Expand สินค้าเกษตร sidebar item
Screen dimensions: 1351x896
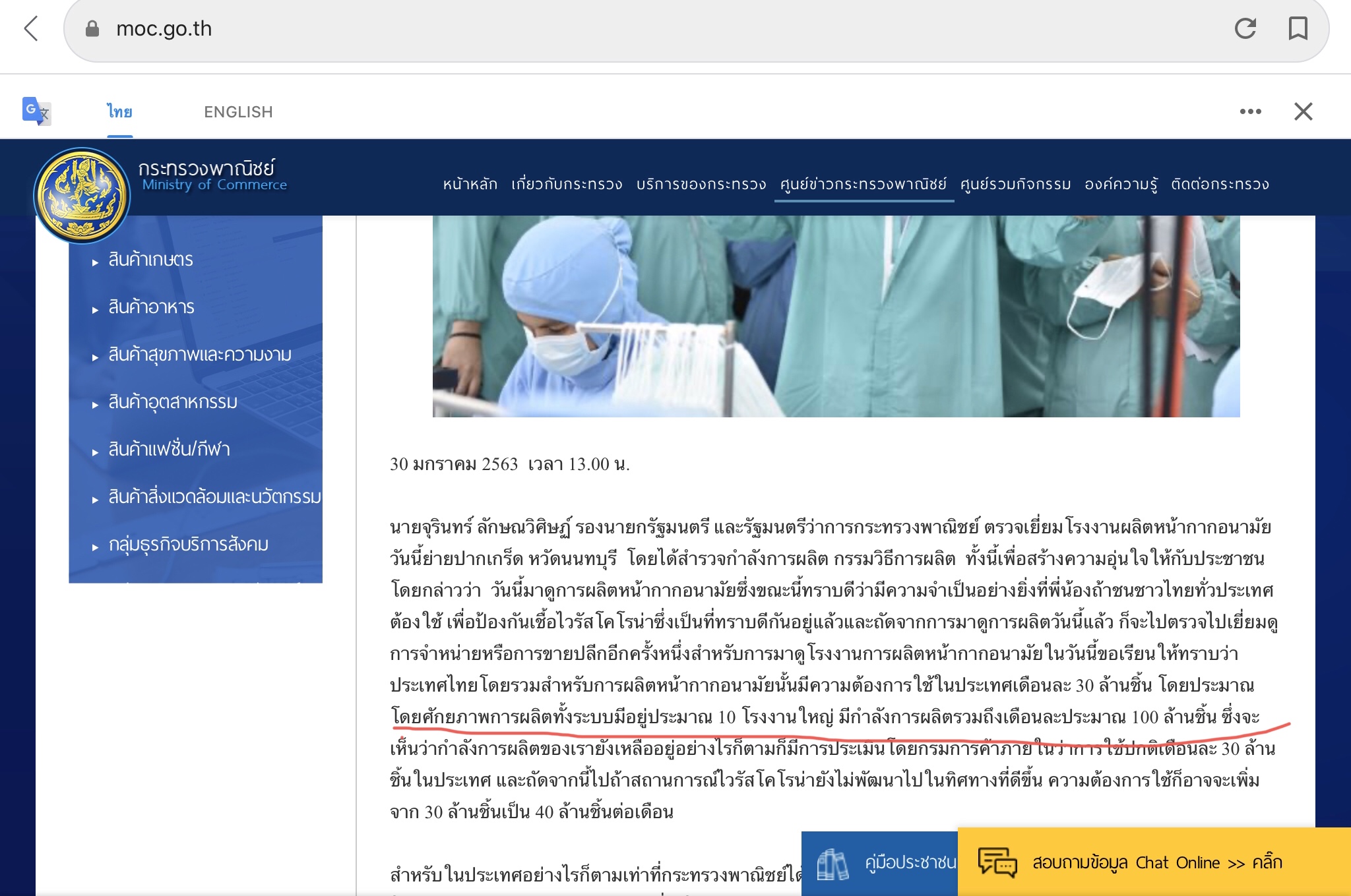point(150,260)
